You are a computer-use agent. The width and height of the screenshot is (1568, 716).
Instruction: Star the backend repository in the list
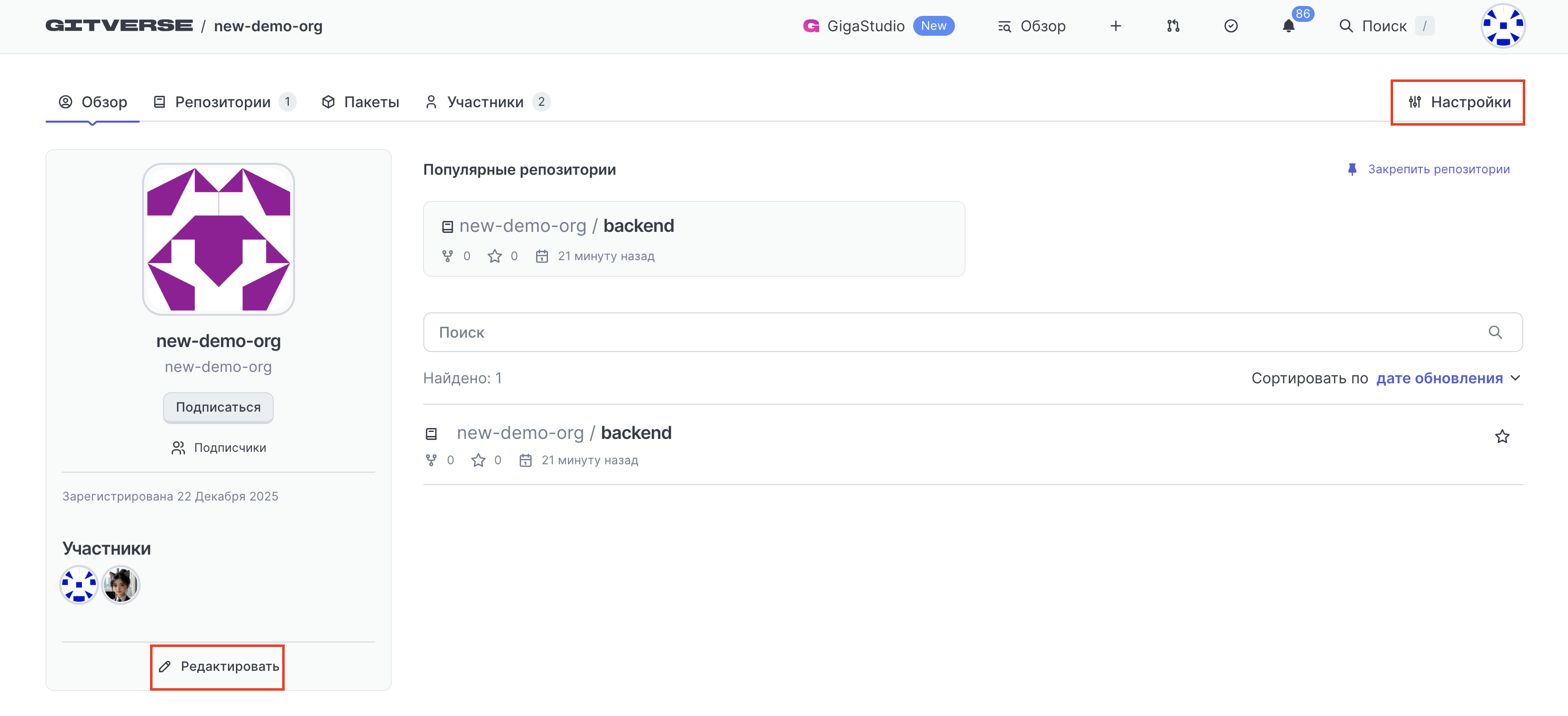(1501, 436)
